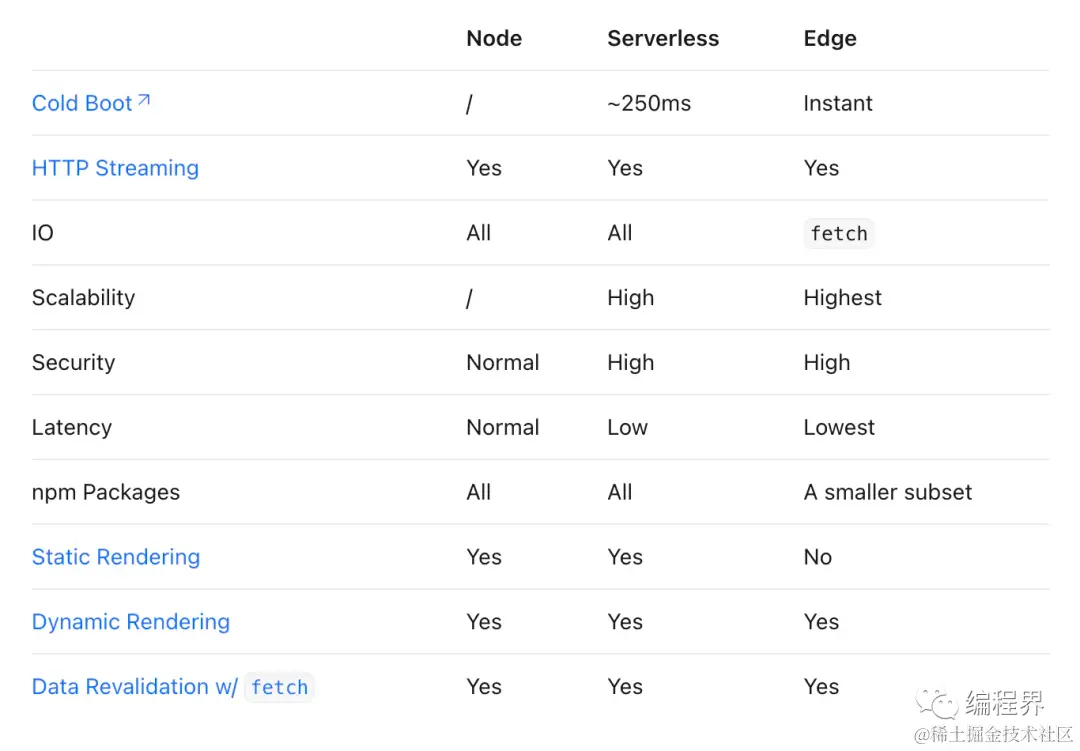The height and width of the screenshot is (751, 1080).
Task: Click the fetch code badge in IO row
Action: [x=838, y=234]
